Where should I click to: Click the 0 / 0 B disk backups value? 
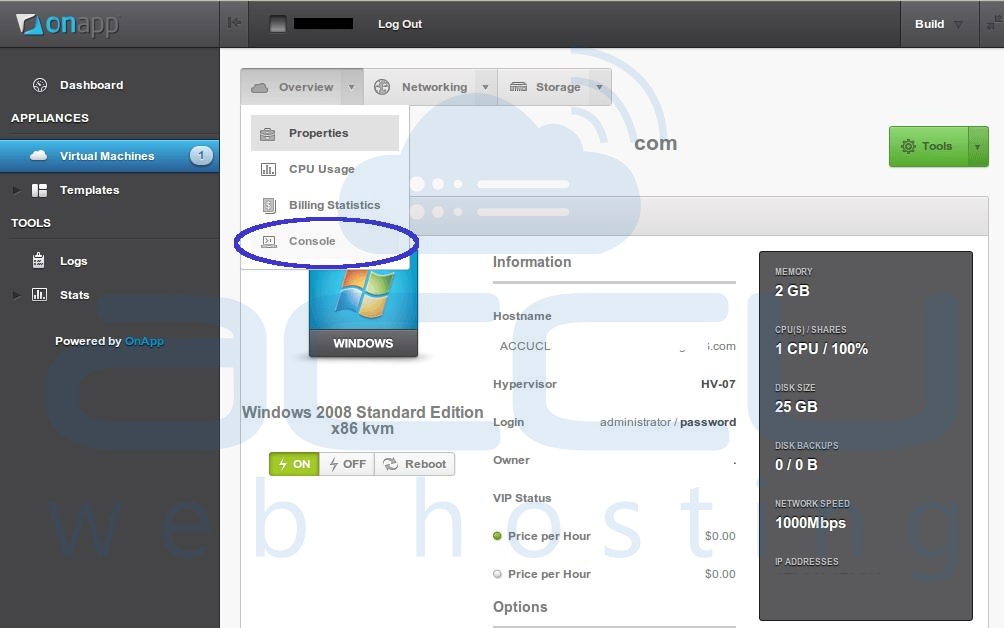coord(796,465)
